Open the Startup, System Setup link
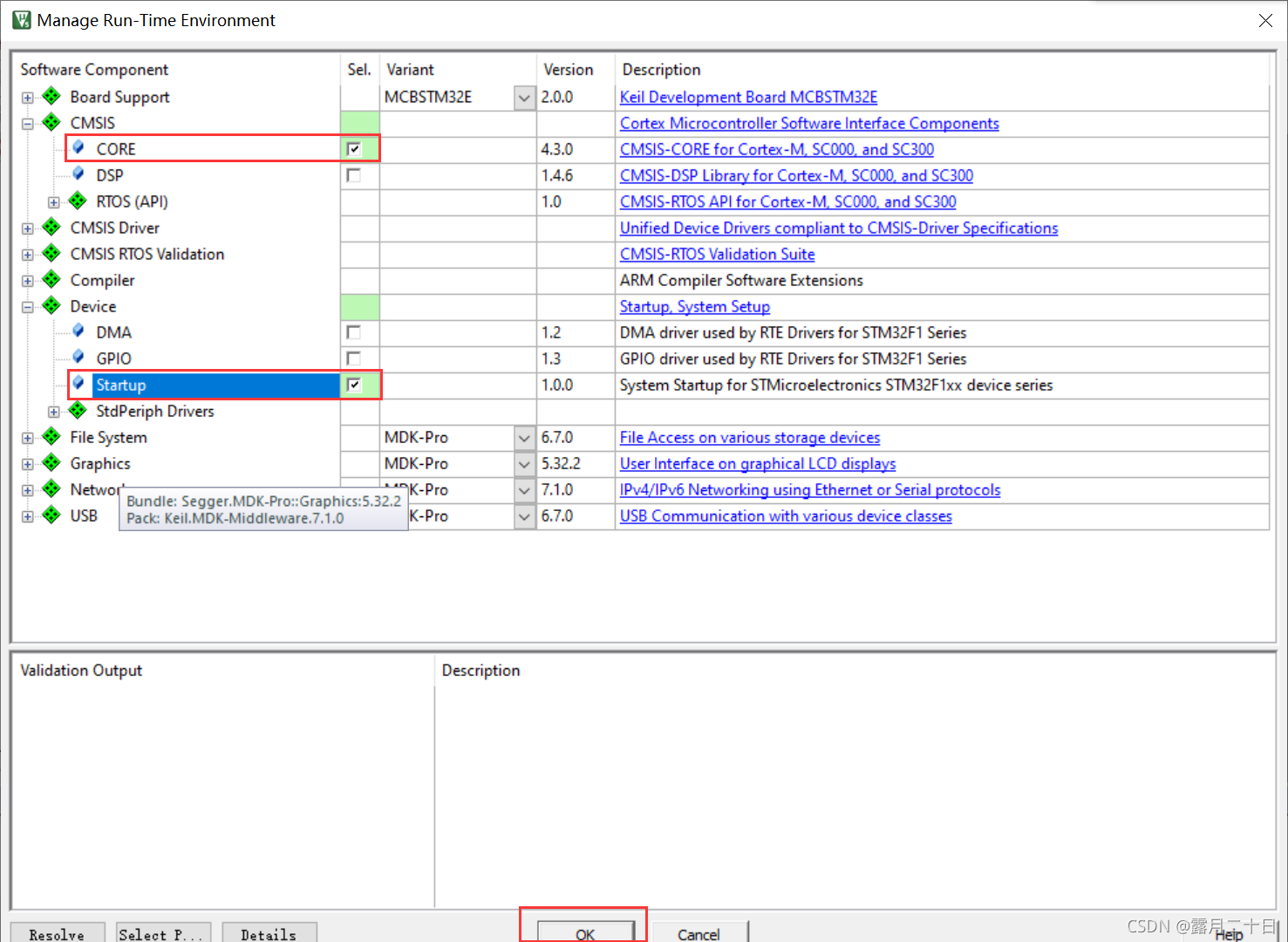The width and height of the screenshot is (1288, 942). tap(695, 306)
